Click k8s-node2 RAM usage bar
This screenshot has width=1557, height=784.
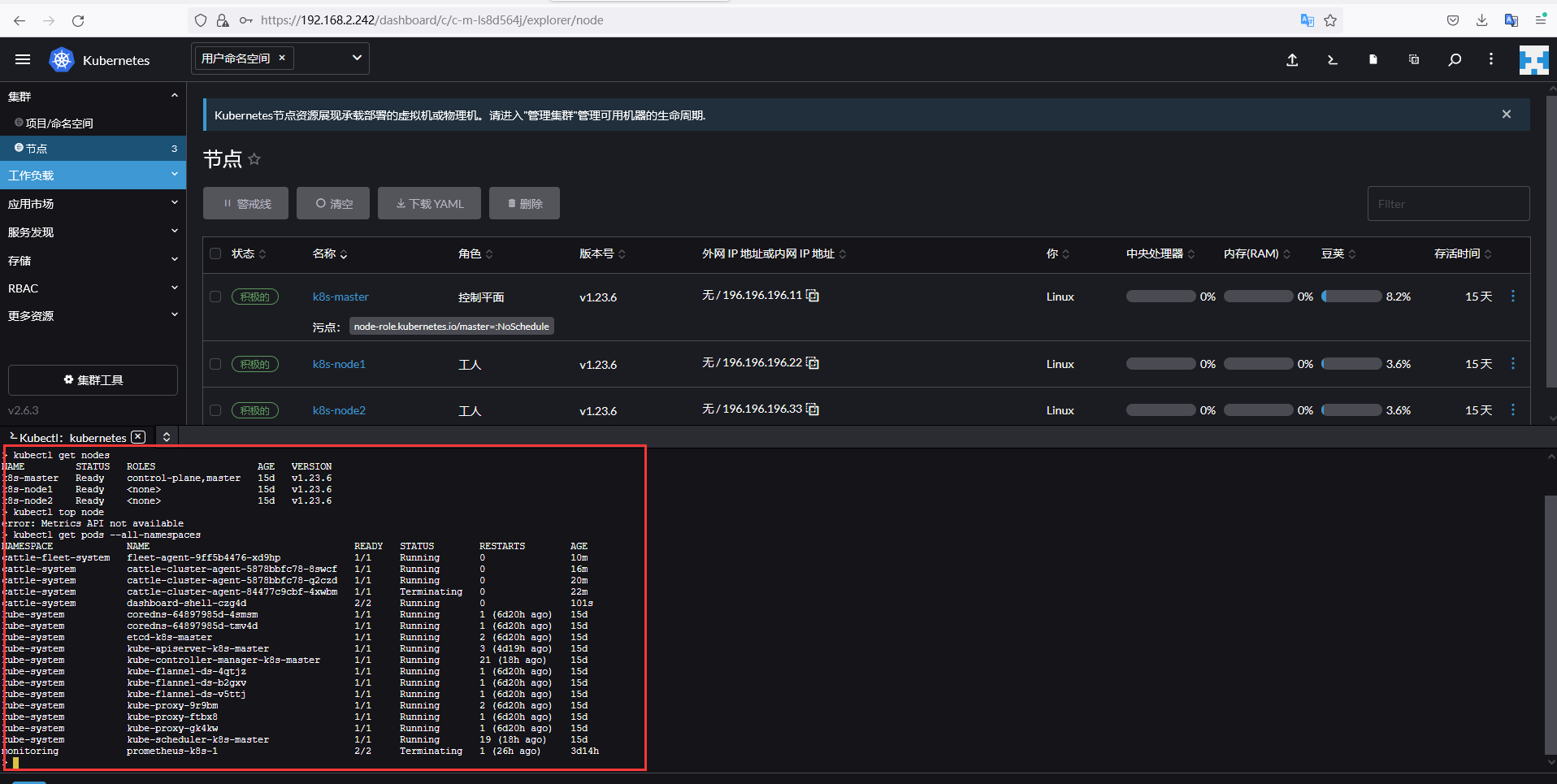[1258, 410]
